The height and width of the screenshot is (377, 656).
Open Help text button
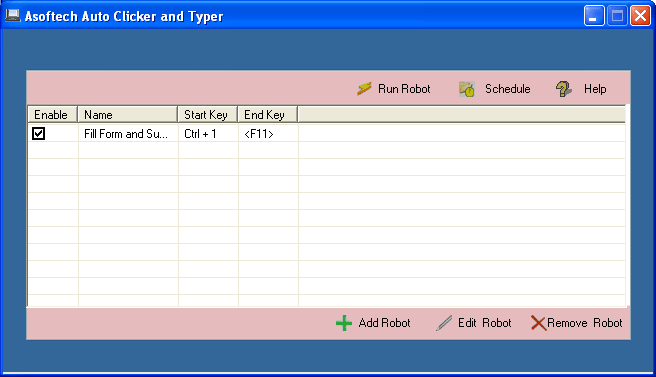tap(595, 89)
